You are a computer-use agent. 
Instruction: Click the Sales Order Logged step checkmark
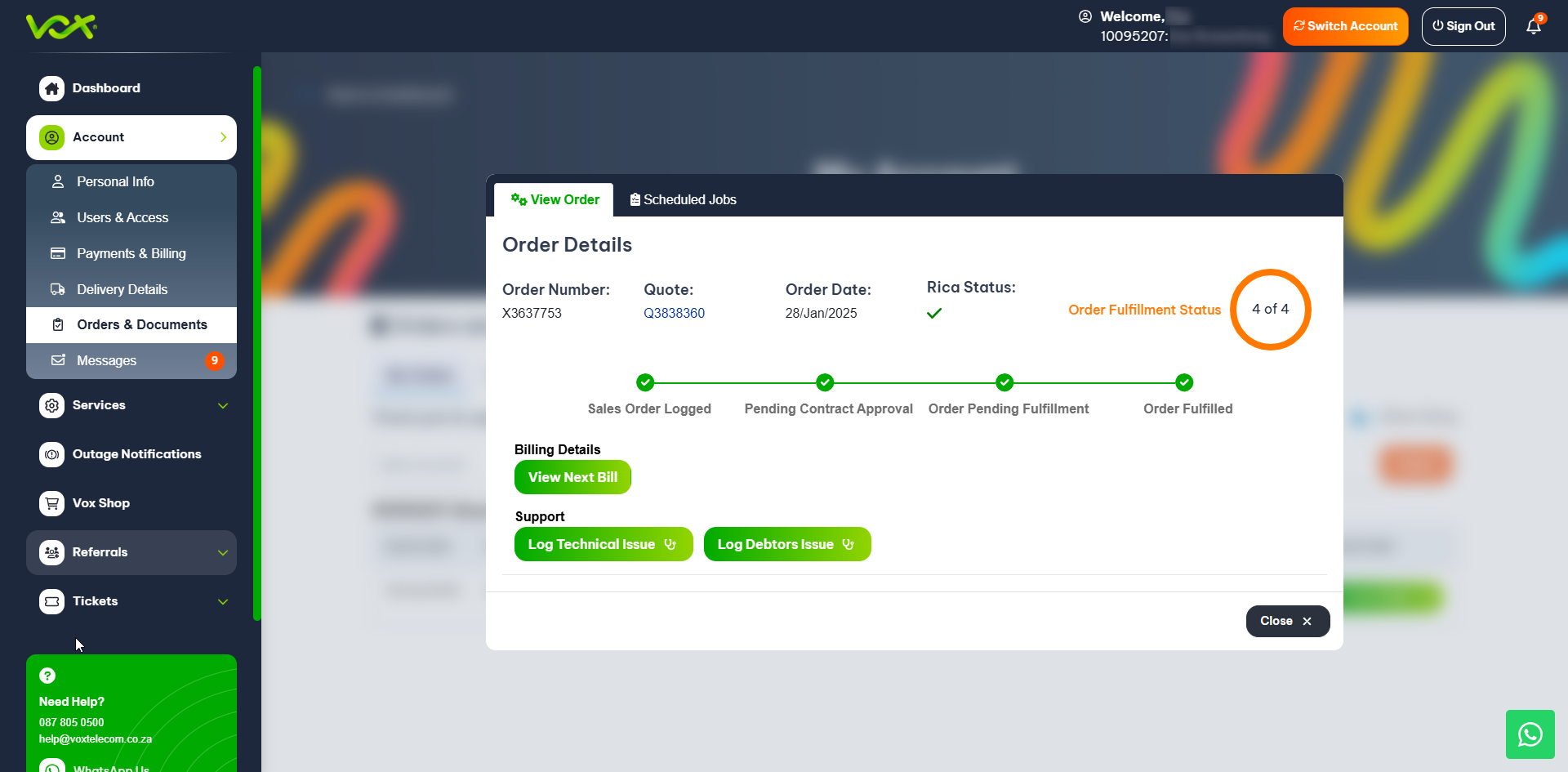point(645,382)
